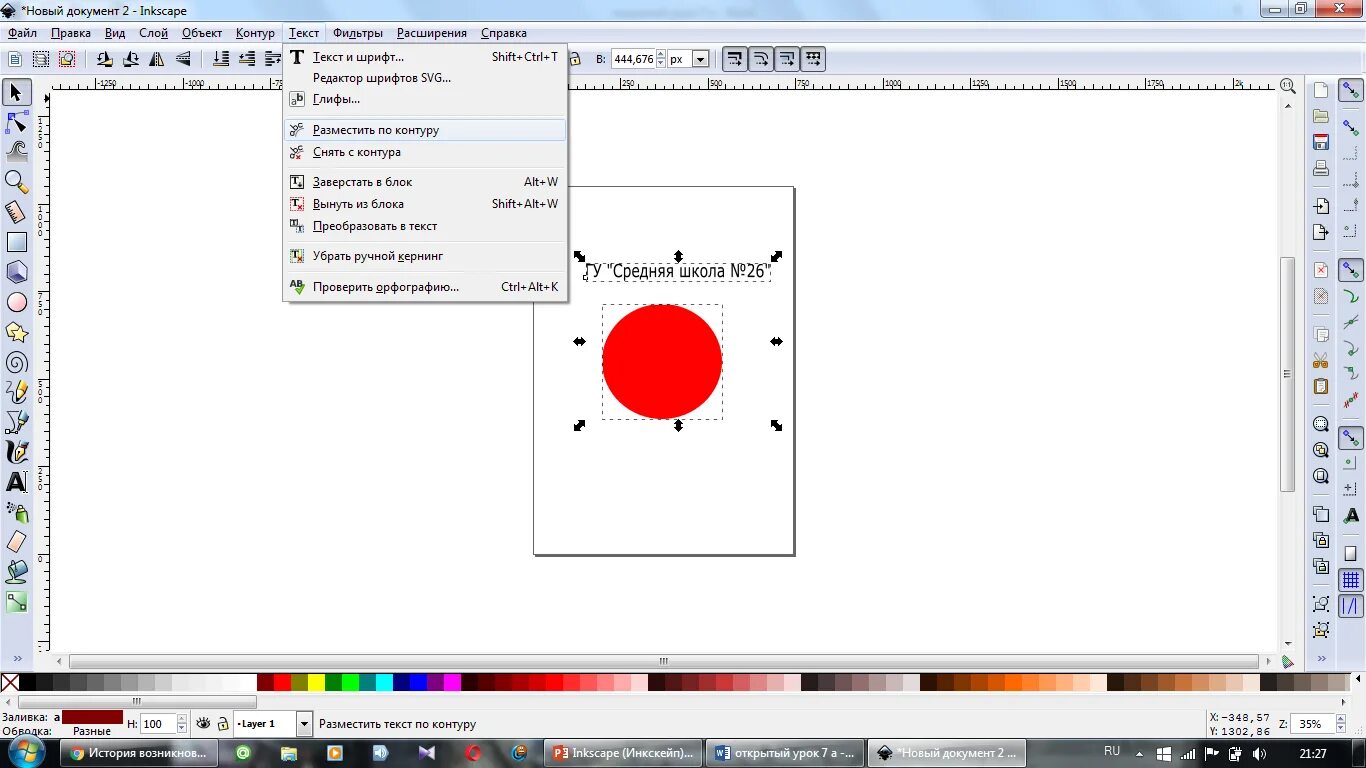Screen dimensions: 1366x768
Task: Select the Gradient tool
Action: pos(16,602)
